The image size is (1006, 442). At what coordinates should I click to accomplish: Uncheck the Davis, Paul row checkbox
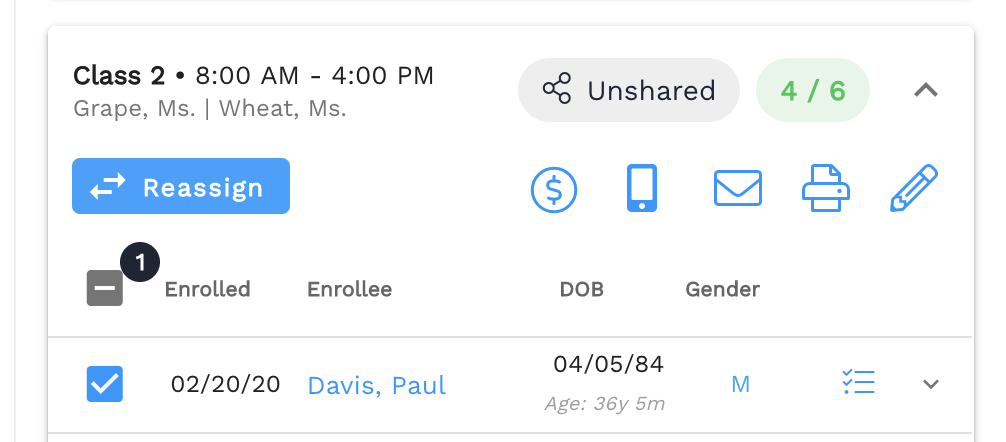tap(105, 384)
